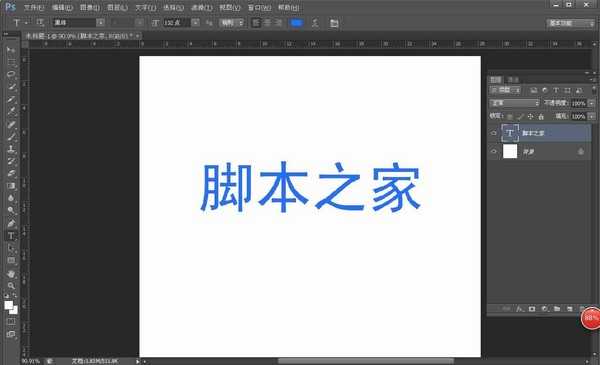Image resolution: width=600 pixels, height=365 pixels.
Task: Select the Zoom tool
Action: pos(11,286)
